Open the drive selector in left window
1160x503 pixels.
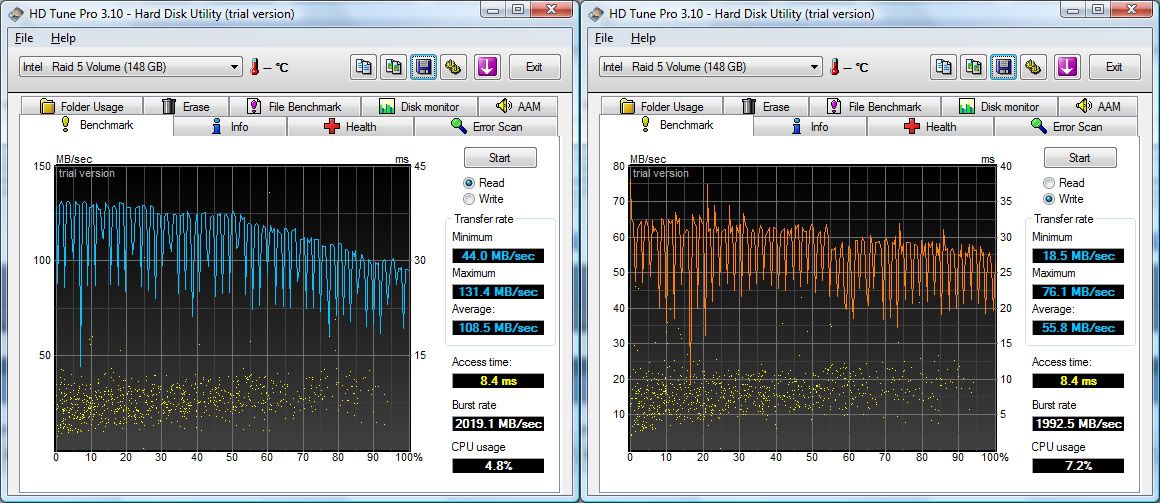[x=130, y=67]
